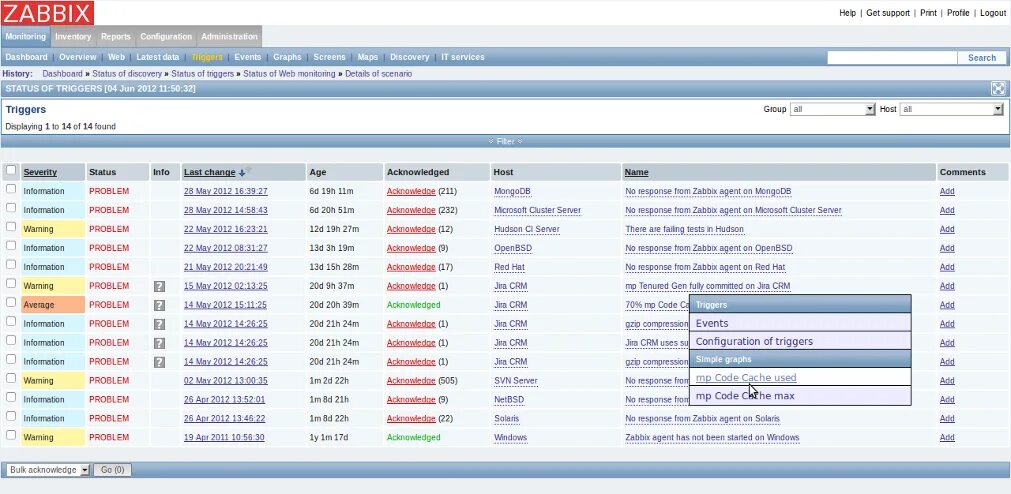Open 'Details of scenario' history breadcrumb

pyautogui.click(x=378, y=74)
